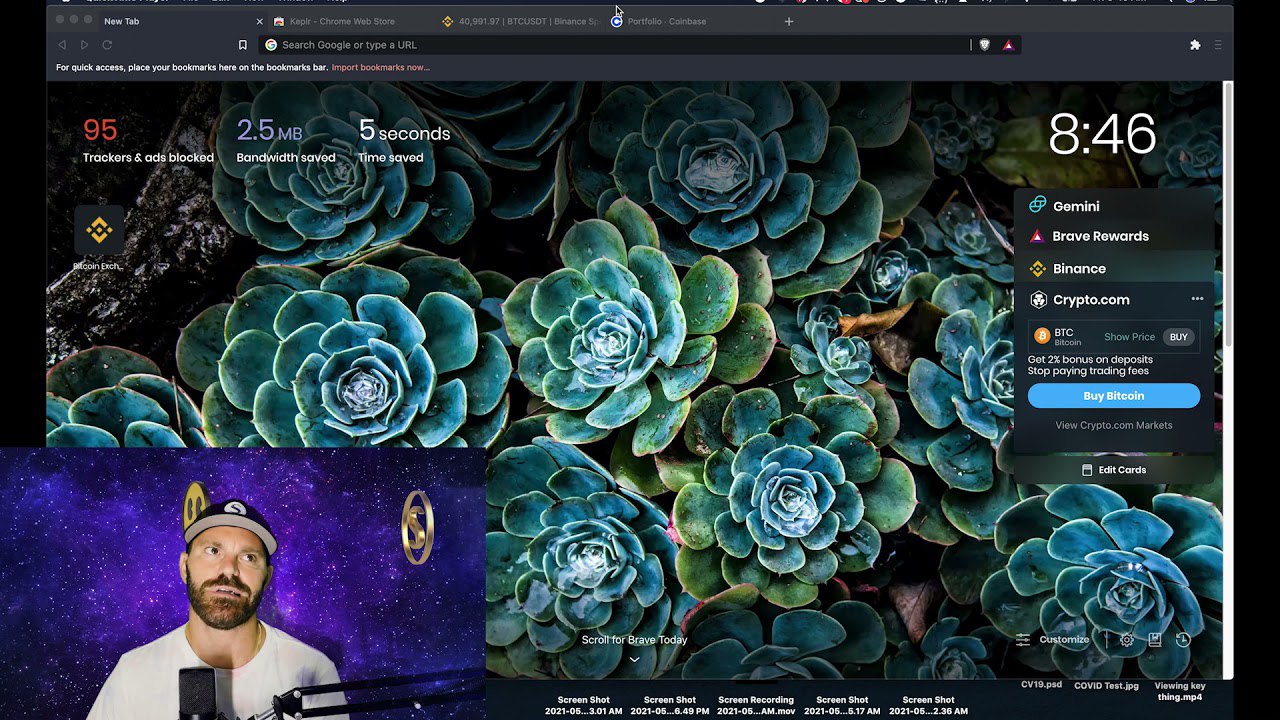Bookmark this page with the bookmark icon
1280x720 pixels.
242,45
